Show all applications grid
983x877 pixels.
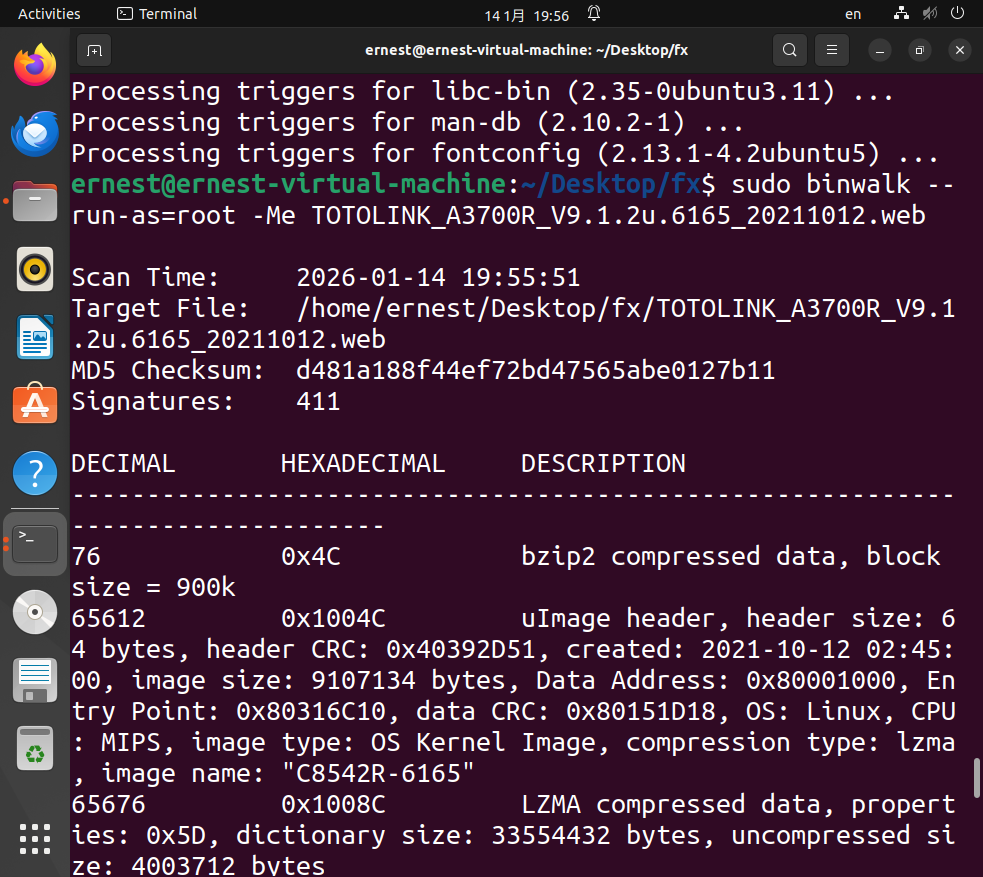pos(35,838)
